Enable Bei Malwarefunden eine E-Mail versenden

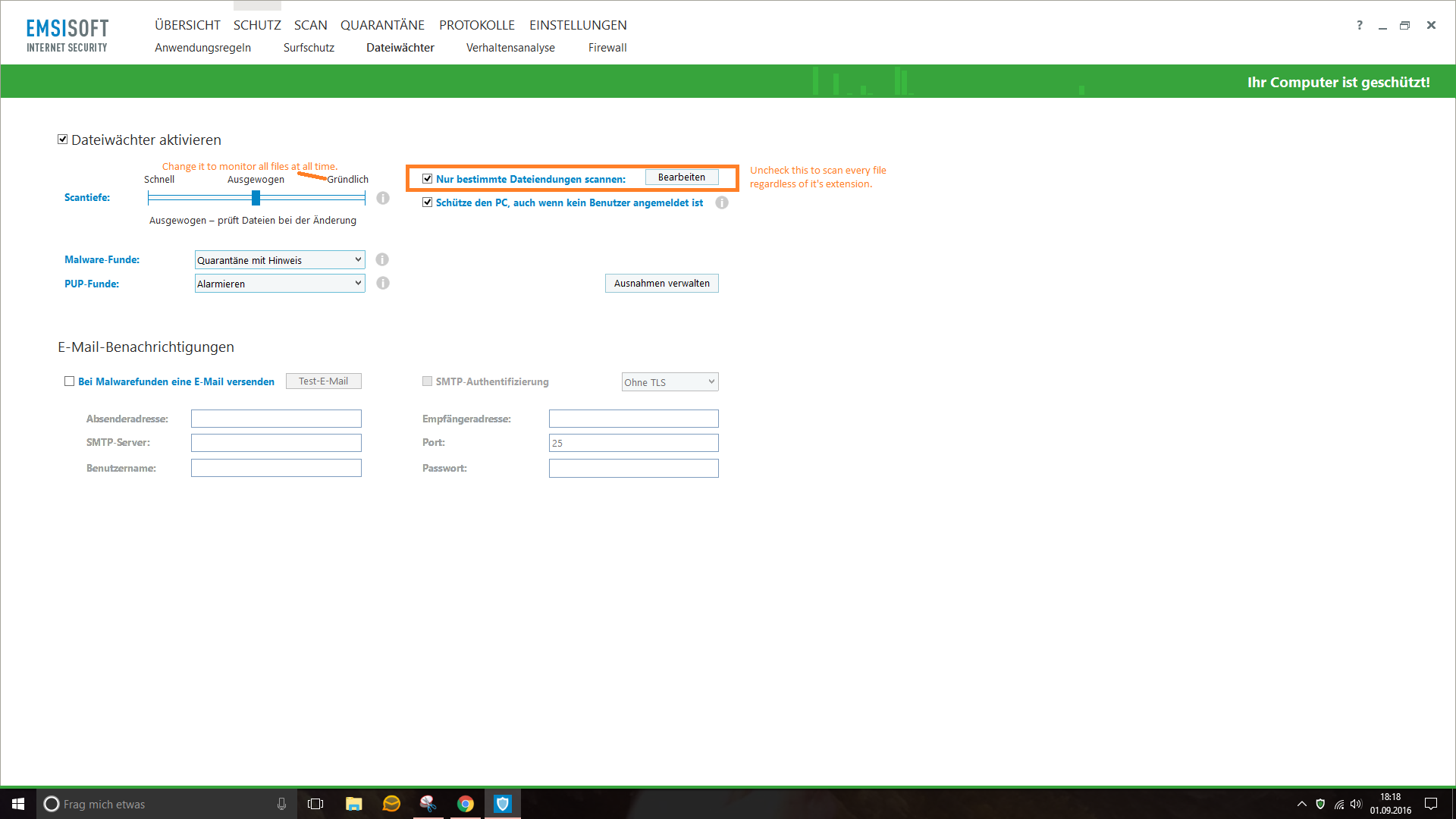pyautogui.click(x=70, y=381)
